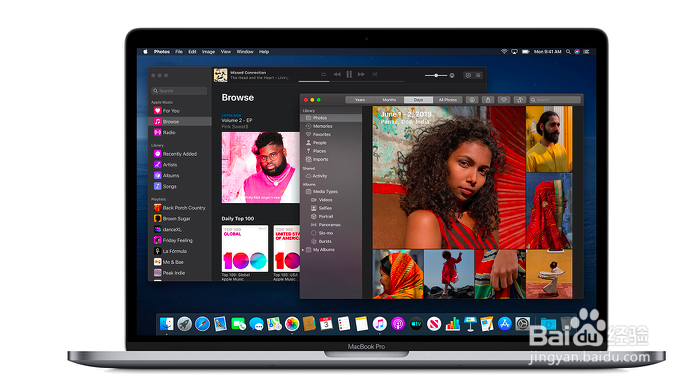Open Recently Added in Music library
Image resolution: width=689 pixels, height=381 pixels.
tap(181, 154)
